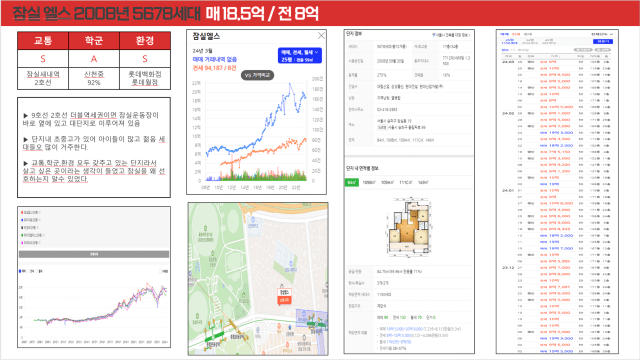Remove the green legend series in comparison chart
The width and height of the screenshot is (640, 360).
click(43, 235)
